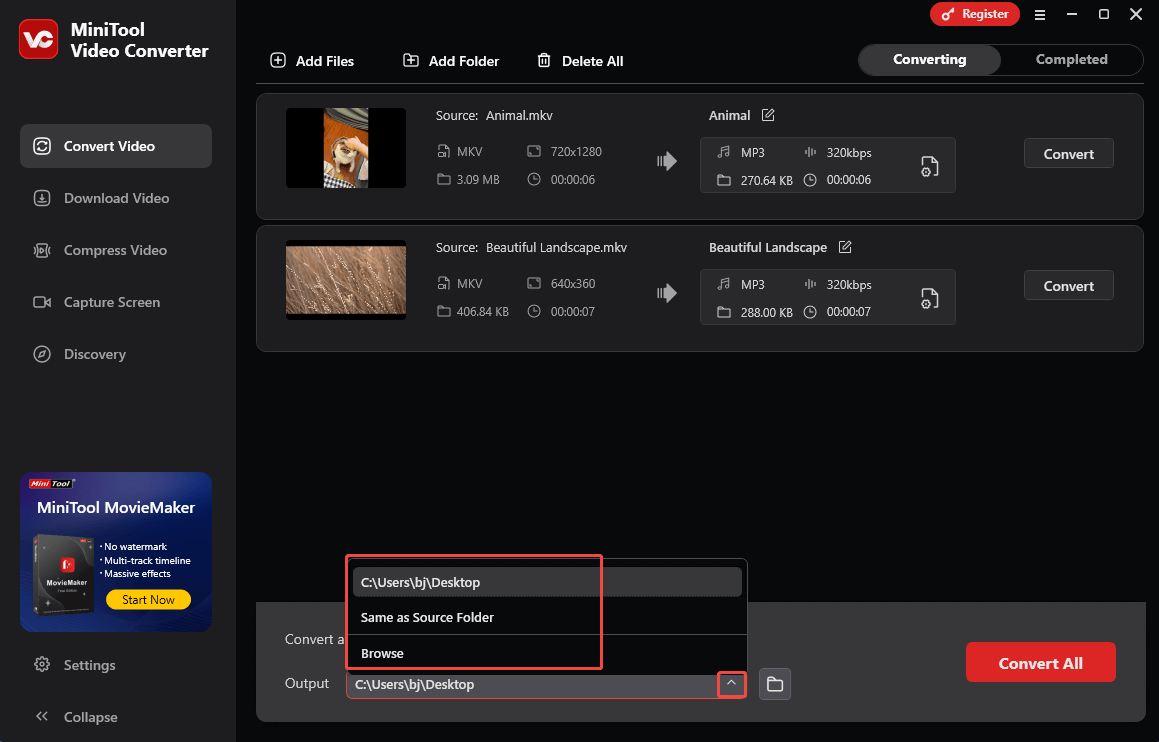The height and width of the screenshot is (742, 1159).
Task: Click the Animal video thumbnail
Action: (x=346, y=148)
